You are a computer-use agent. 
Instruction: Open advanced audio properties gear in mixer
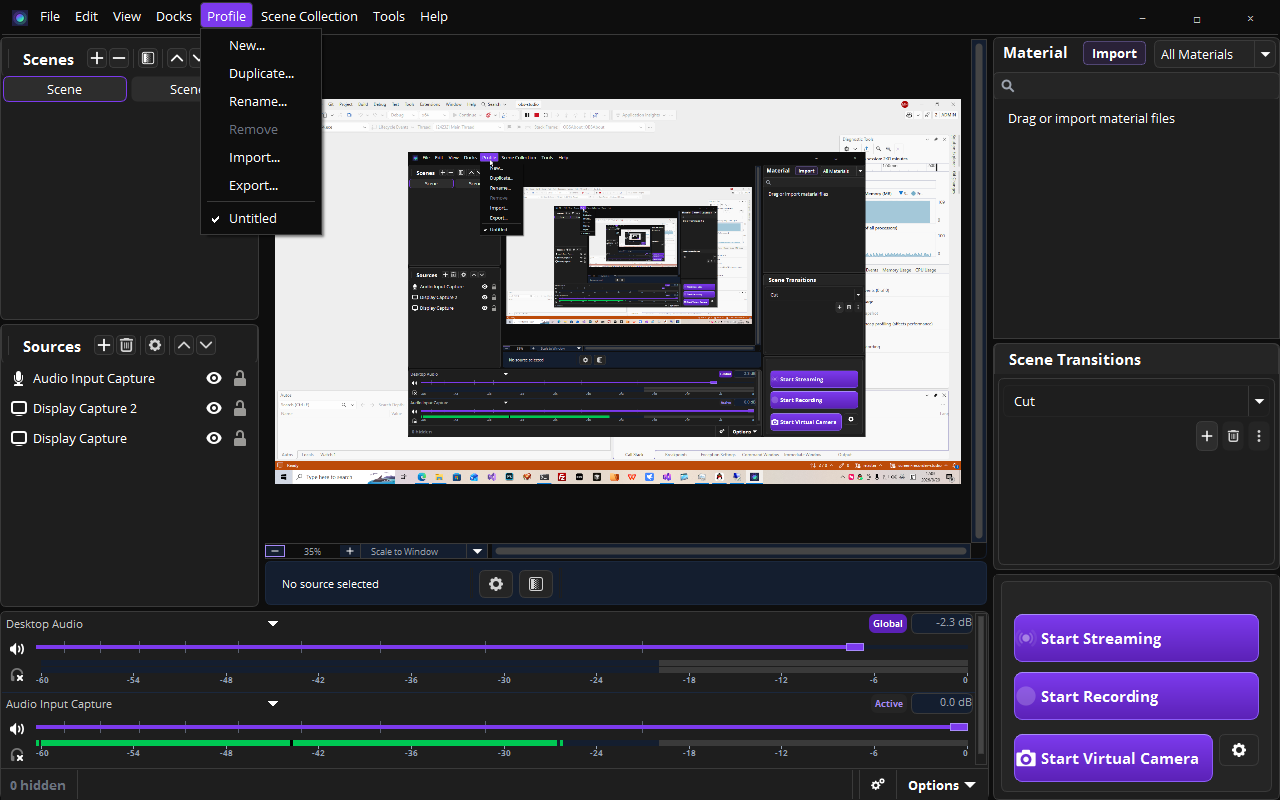pyautogui.click(x=878, y=785)
